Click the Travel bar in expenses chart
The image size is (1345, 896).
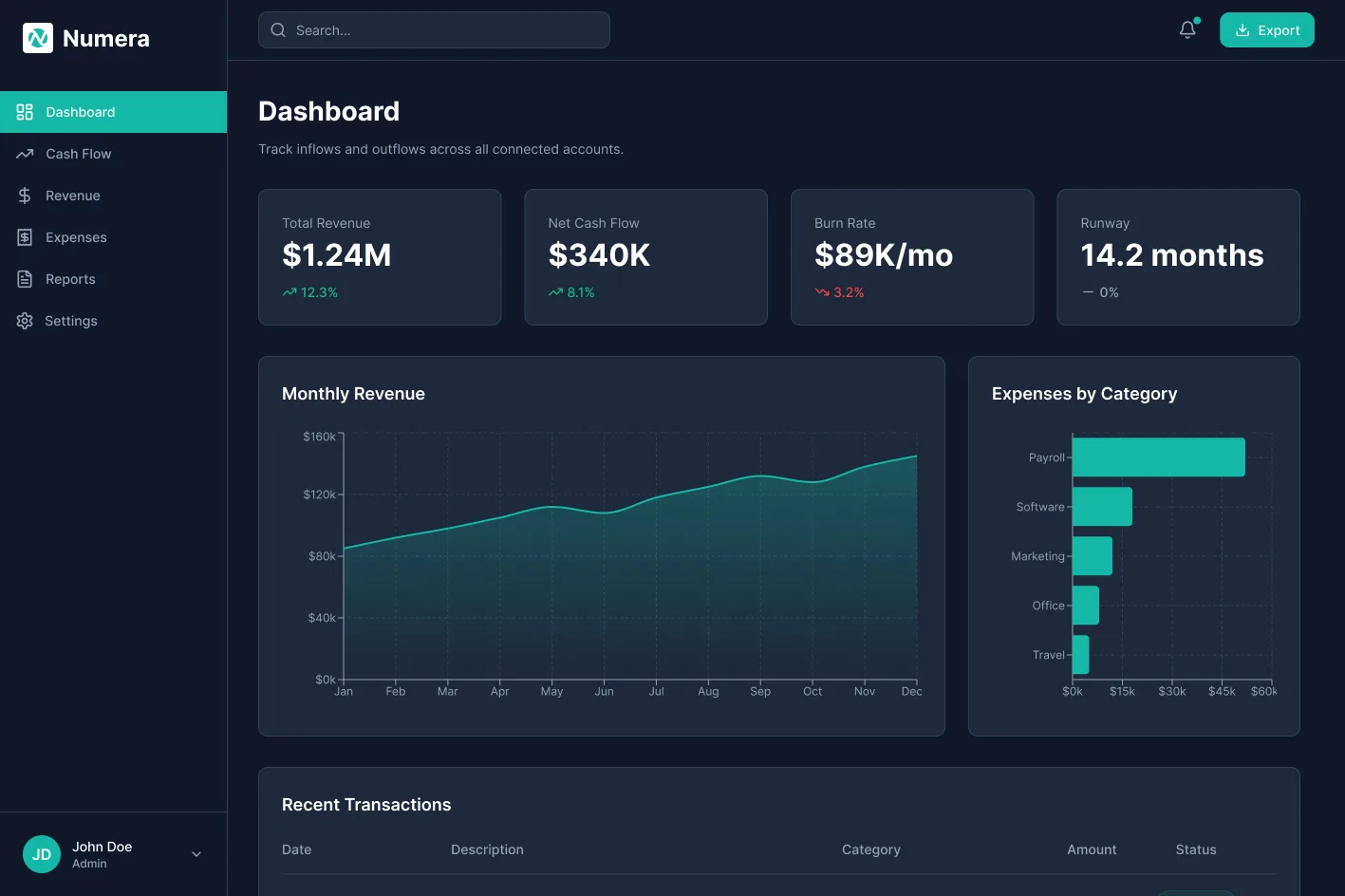[1081, 655]
